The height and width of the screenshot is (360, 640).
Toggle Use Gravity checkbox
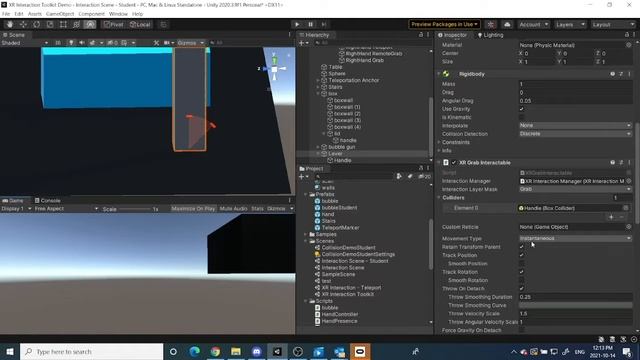pos(521,109)
